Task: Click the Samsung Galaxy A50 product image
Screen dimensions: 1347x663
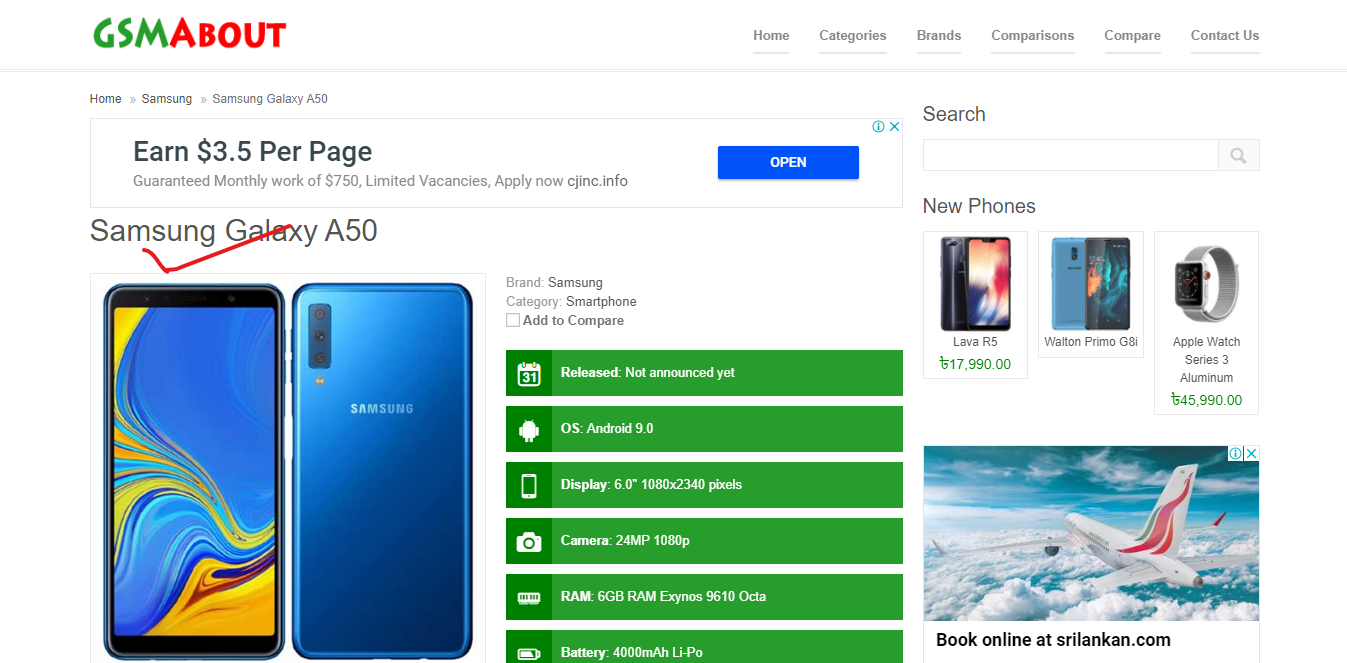Action: (x=288, y=471)
